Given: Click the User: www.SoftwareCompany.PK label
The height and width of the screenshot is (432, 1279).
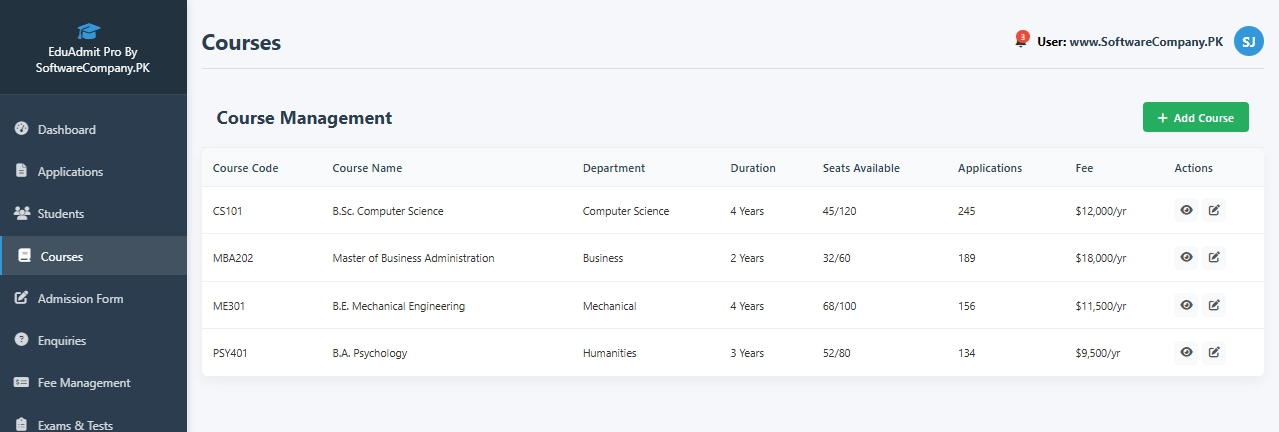Looking at the screenshot, I should [1130, 42].
